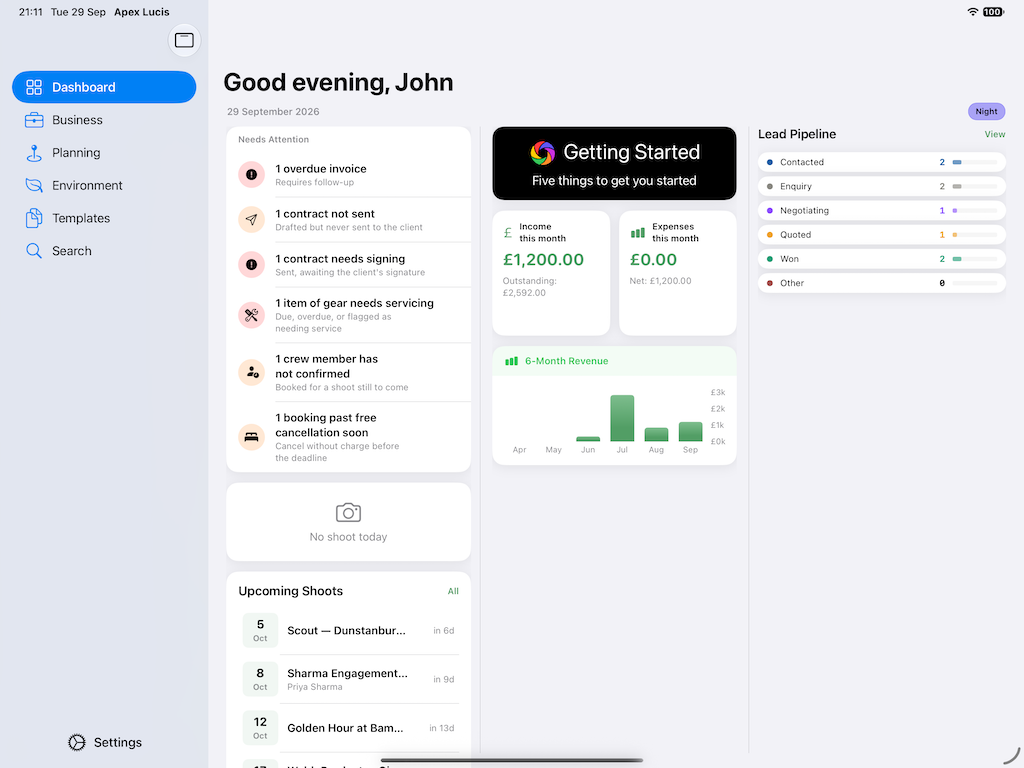This screenshot has height=768, width=1024.
Task: Click the Expenses bar chart icon
Action: pos(637,232)
